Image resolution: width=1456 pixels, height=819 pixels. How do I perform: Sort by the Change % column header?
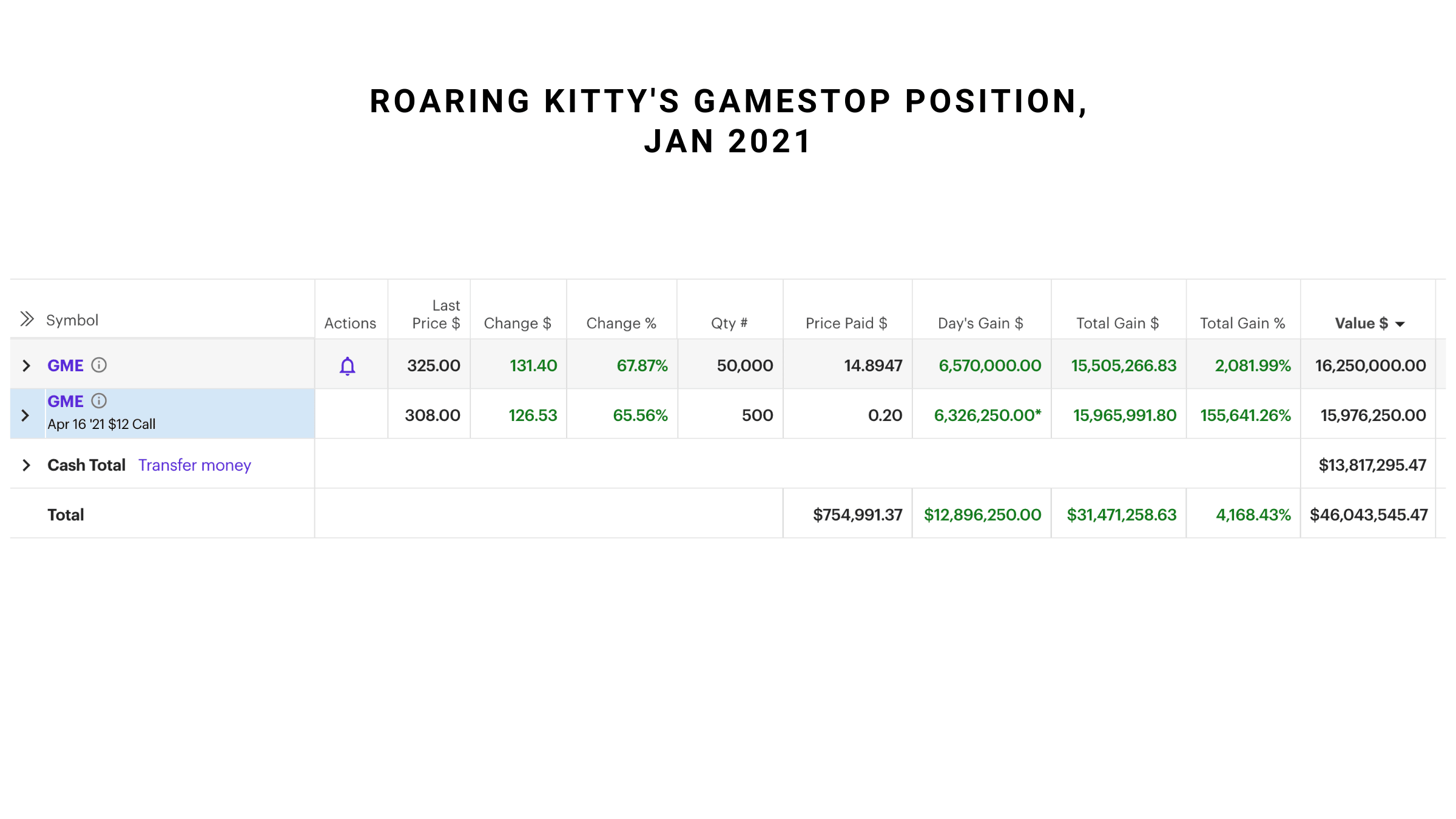coord(621,323)
